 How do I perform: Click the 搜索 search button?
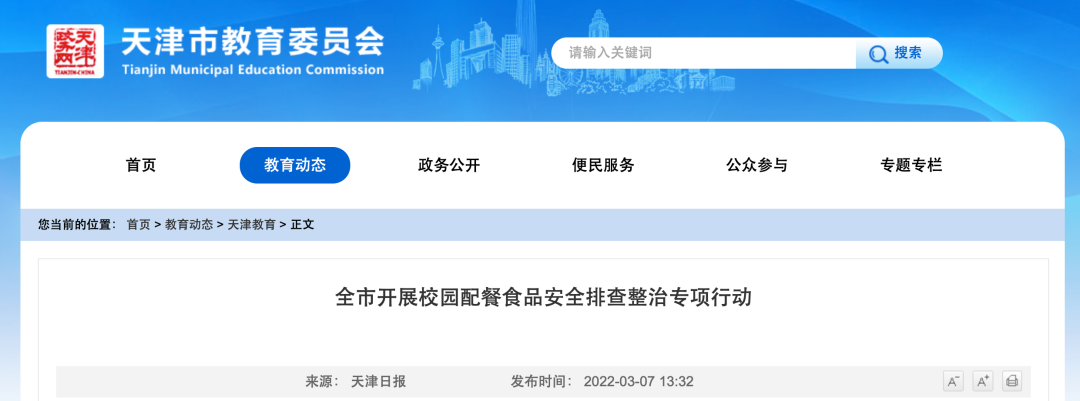point(899,53)
